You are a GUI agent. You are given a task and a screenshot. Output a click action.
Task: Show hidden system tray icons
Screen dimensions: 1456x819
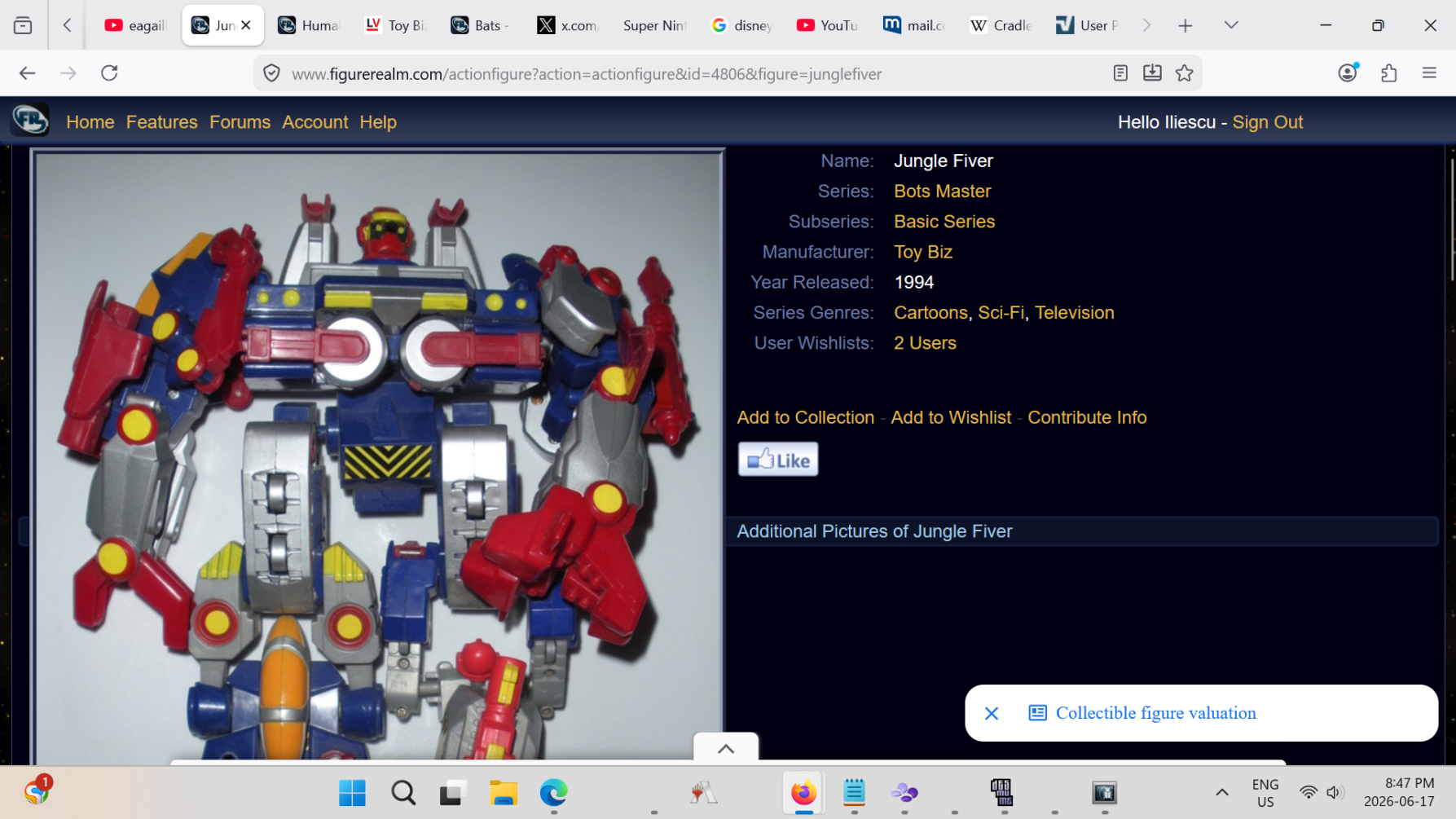click(1222, 792)
